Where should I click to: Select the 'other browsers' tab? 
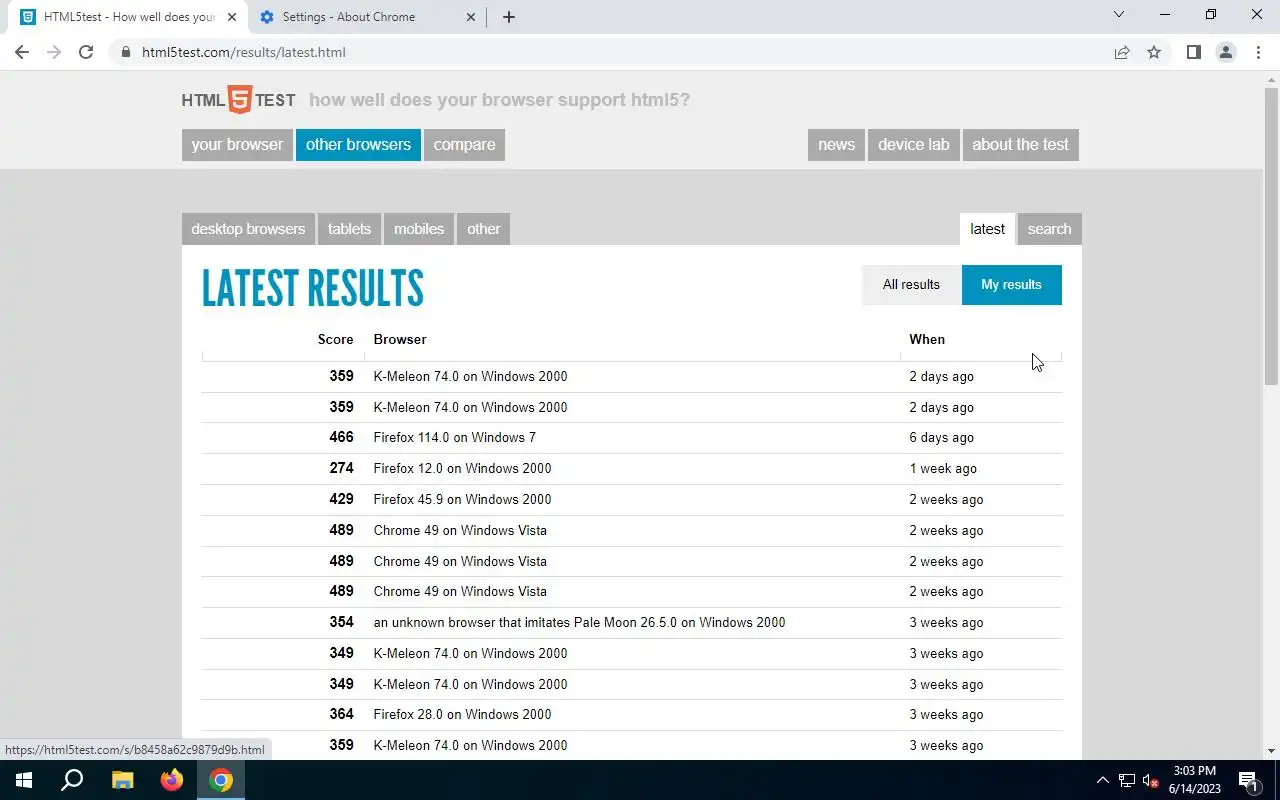tap(358, 144)
